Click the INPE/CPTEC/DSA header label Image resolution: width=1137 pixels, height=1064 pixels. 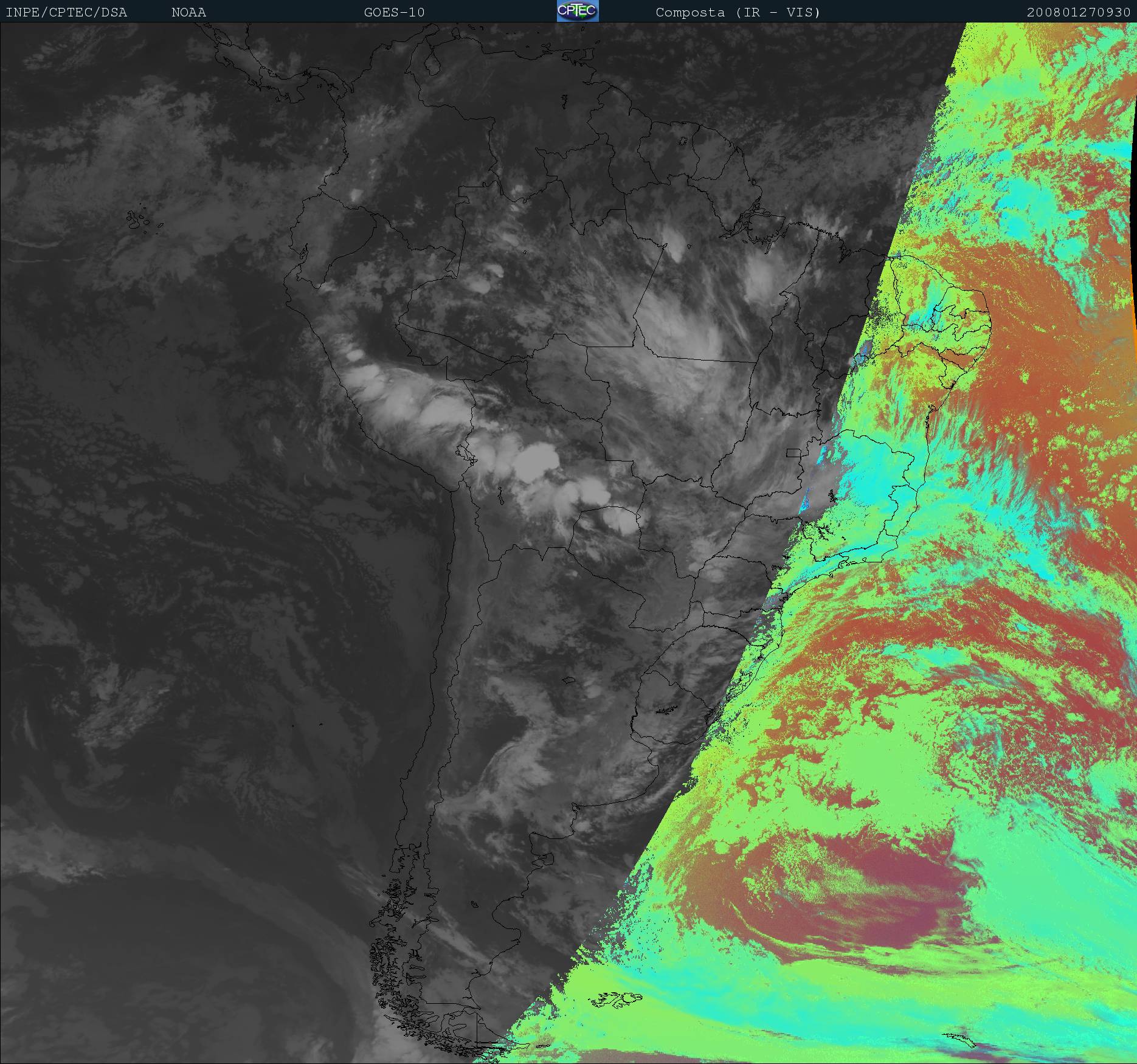coord(66,12)
